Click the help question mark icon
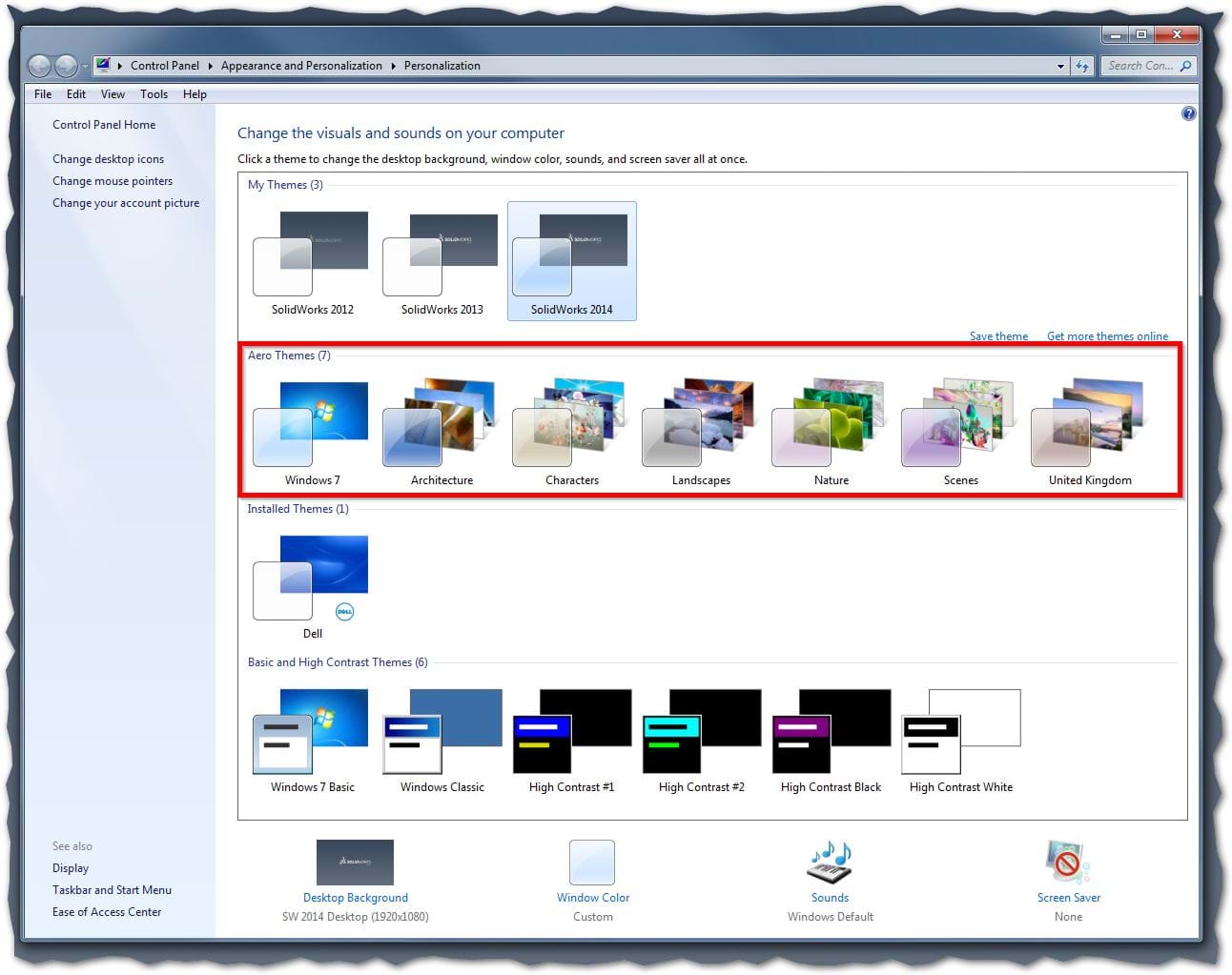1232x975 pixels. pos(1188,113)
